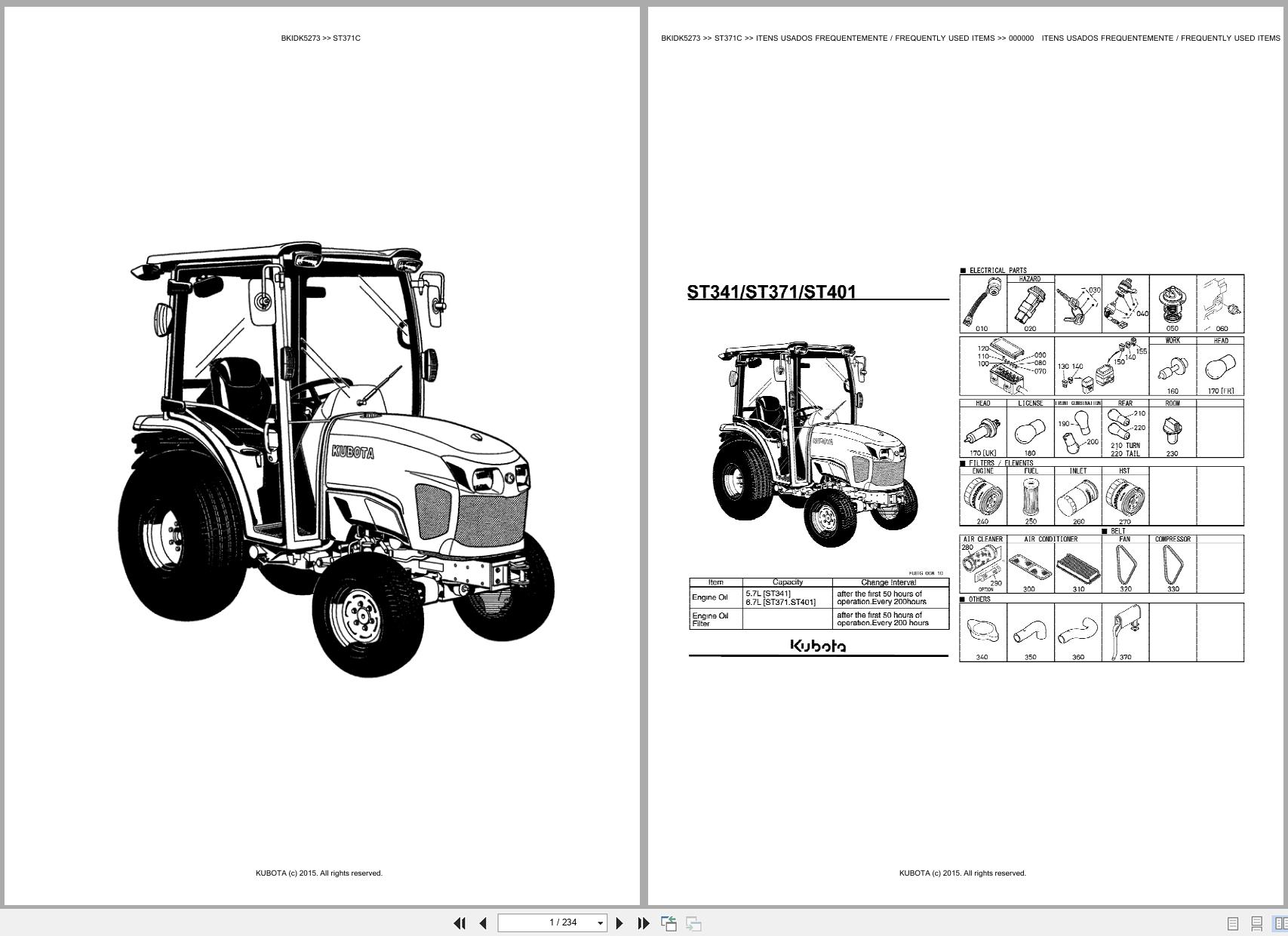Click the Engine Oil row label

710,597
